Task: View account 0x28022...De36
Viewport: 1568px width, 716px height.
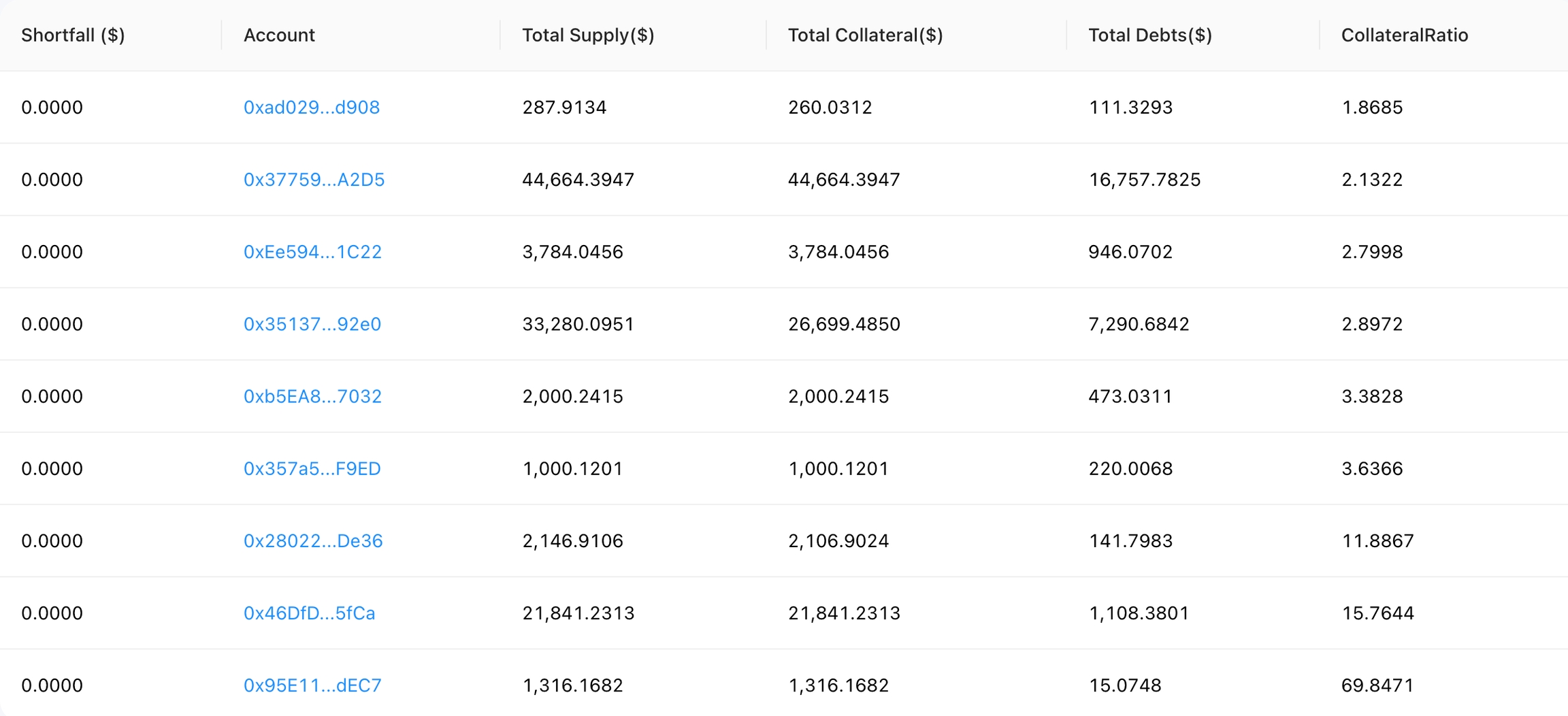Action: (313, 540)
